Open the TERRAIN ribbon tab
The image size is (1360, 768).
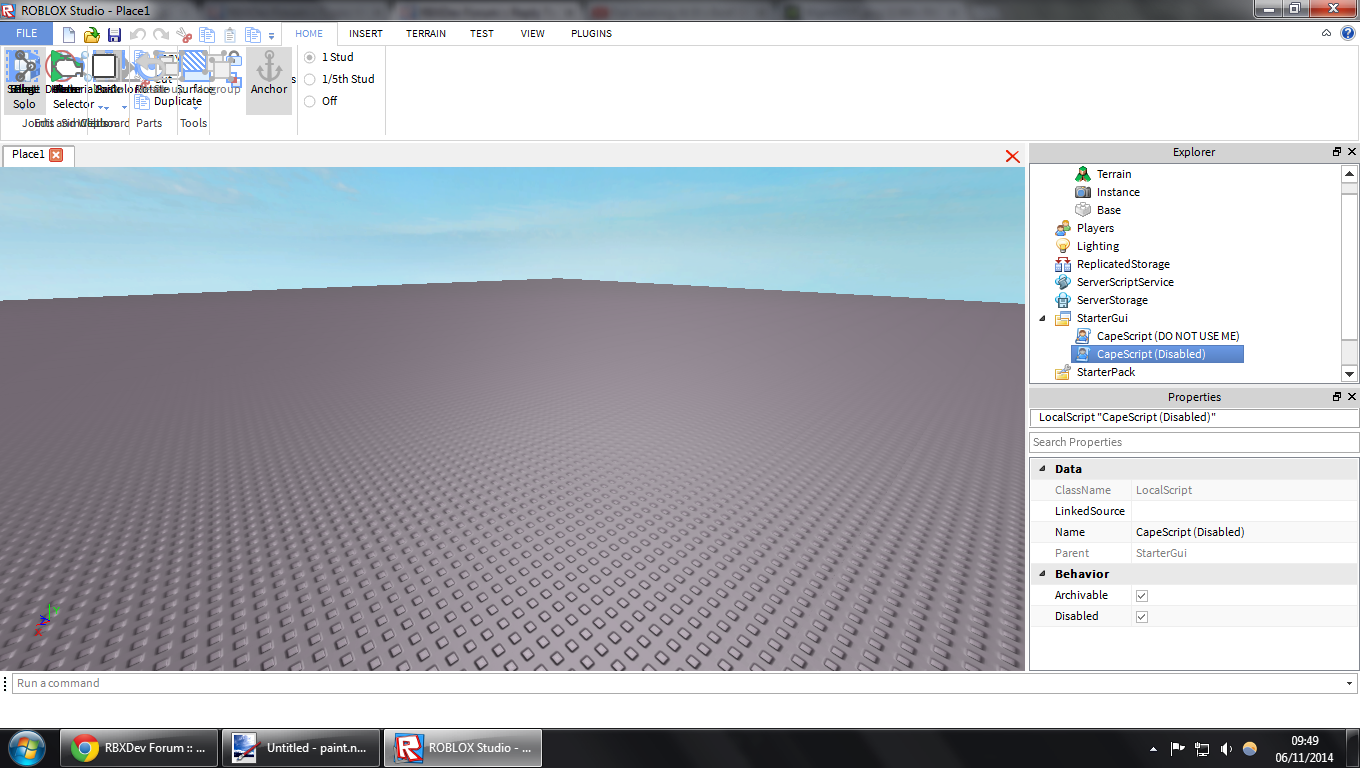(x=426, y=34)
